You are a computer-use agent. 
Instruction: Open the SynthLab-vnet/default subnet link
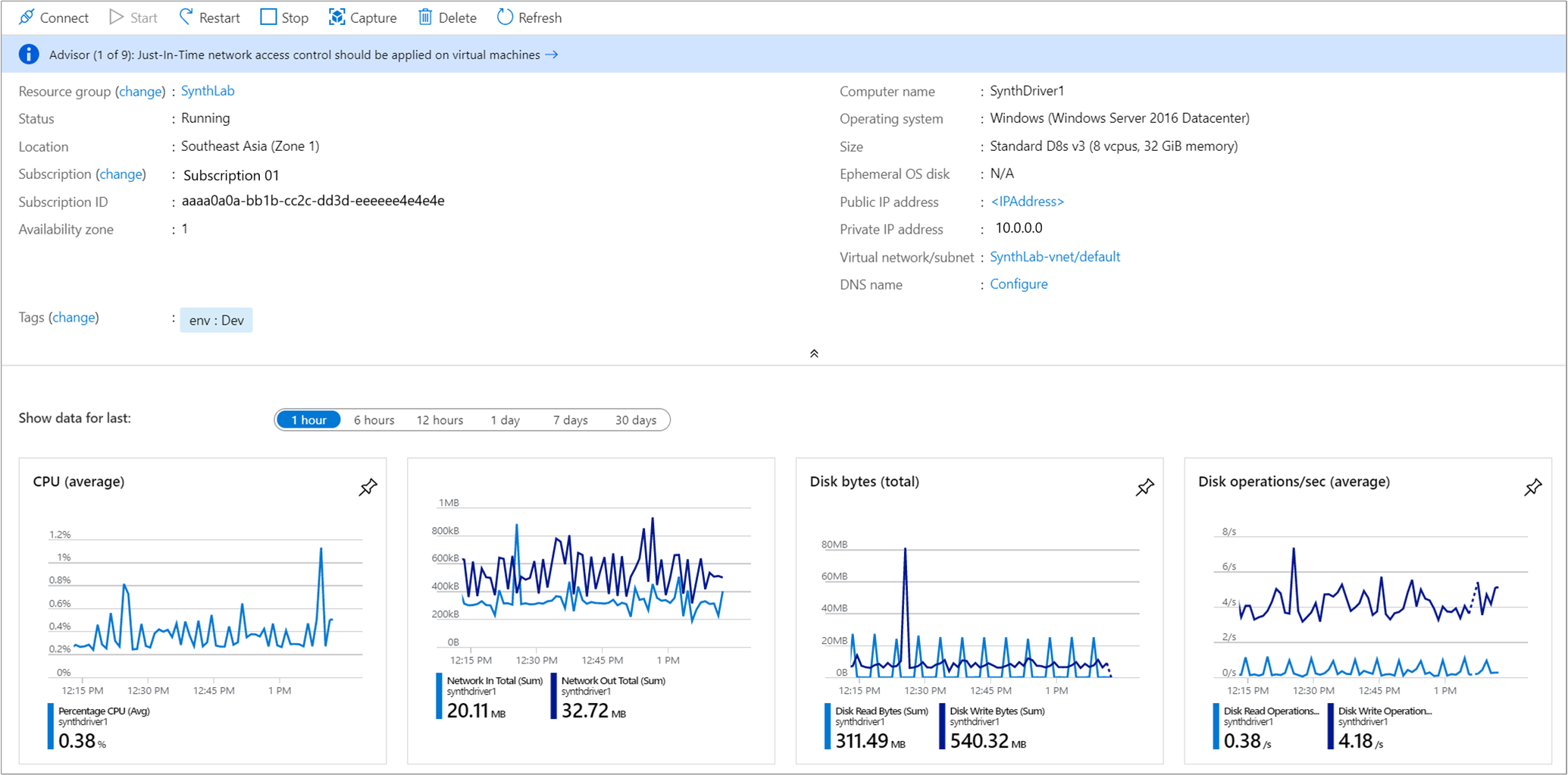pyautogui.click(x=1054, y=256)
